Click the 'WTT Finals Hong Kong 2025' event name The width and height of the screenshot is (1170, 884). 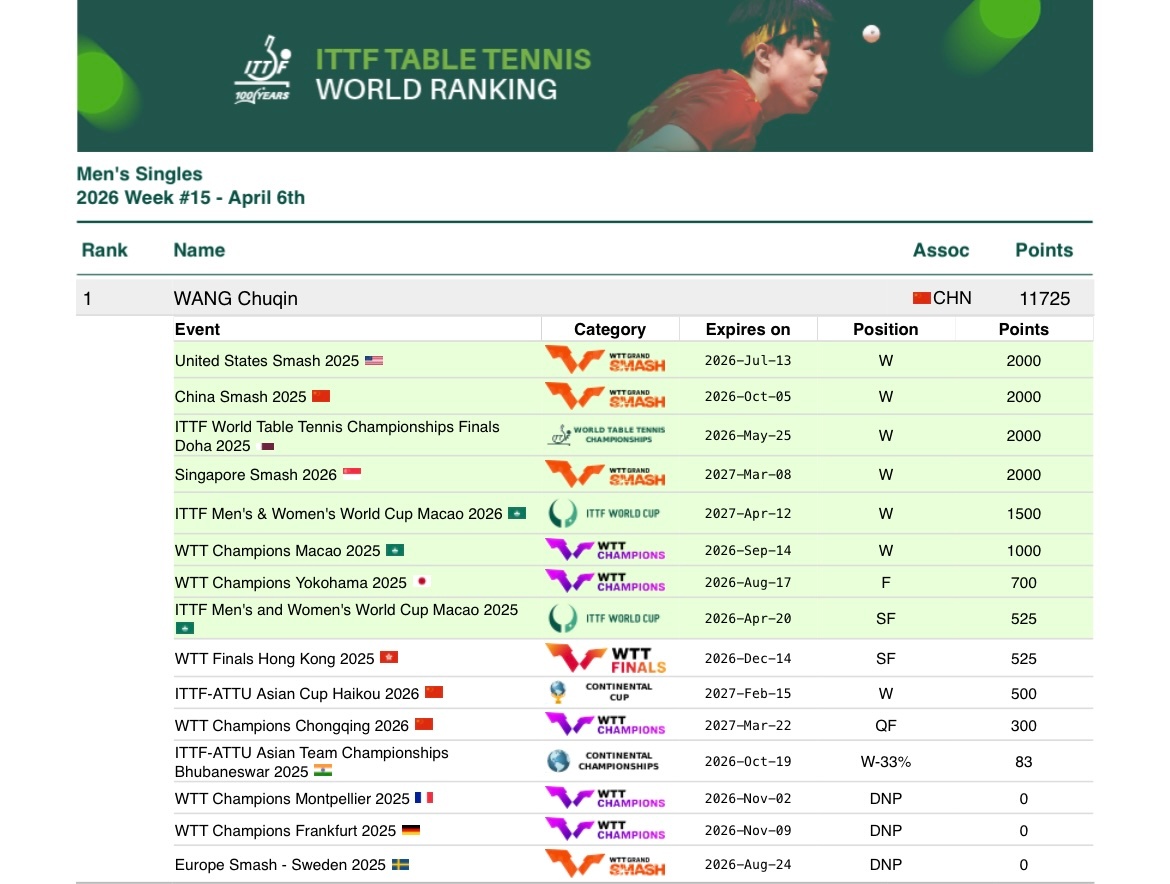(x=275, y=659)
